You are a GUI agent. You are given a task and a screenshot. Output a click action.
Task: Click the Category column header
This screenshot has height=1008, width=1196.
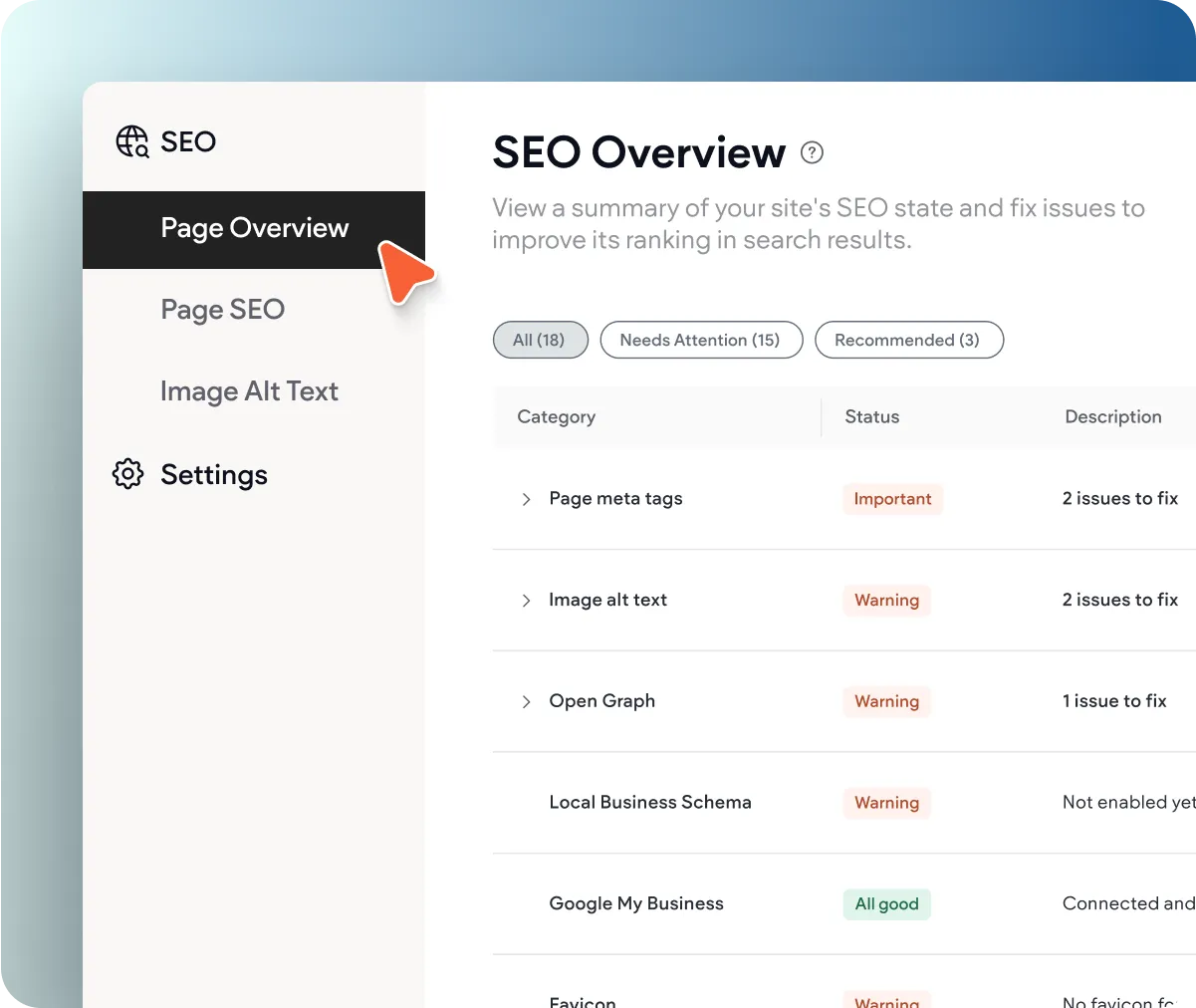point(556,417)
